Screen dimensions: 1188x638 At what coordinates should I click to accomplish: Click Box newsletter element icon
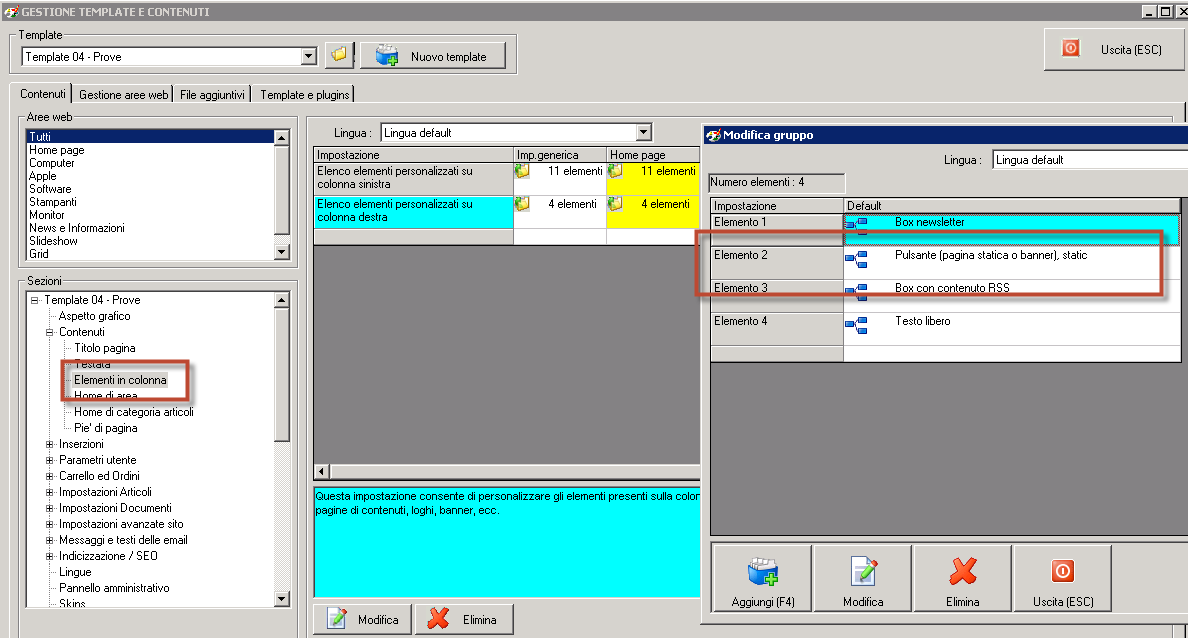tap(856, 224)
